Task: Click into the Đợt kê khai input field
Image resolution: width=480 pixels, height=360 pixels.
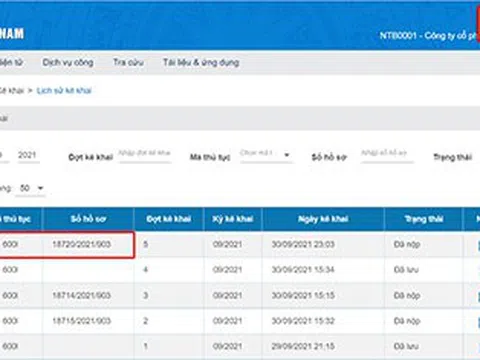Action: click(x=145, y=155)
